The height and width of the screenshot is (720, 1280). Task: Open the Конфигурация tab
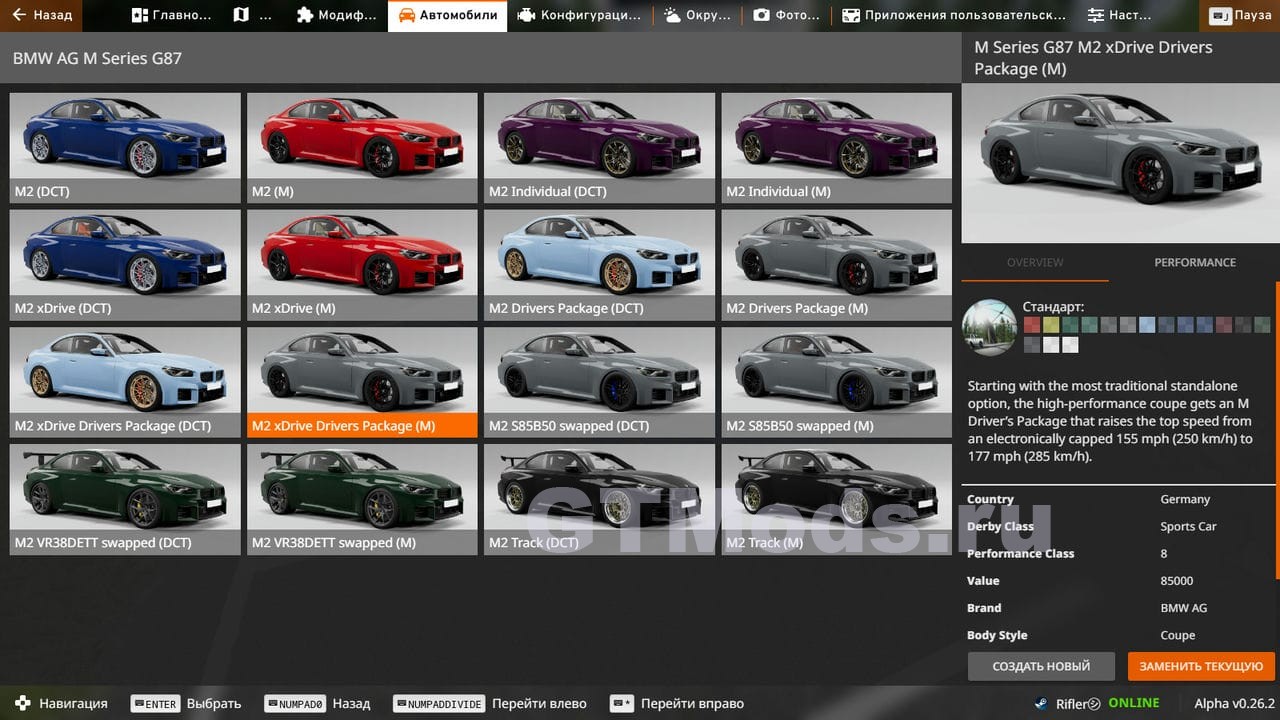[580, 15]
